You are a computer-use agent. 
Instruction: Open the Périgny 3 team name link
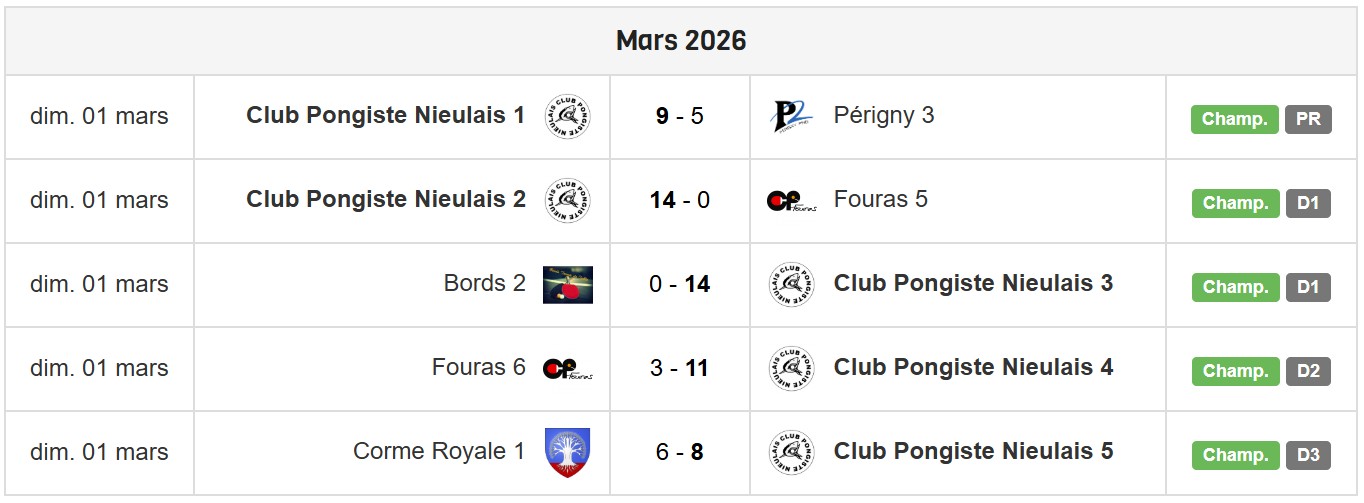(x=883, y=116)
